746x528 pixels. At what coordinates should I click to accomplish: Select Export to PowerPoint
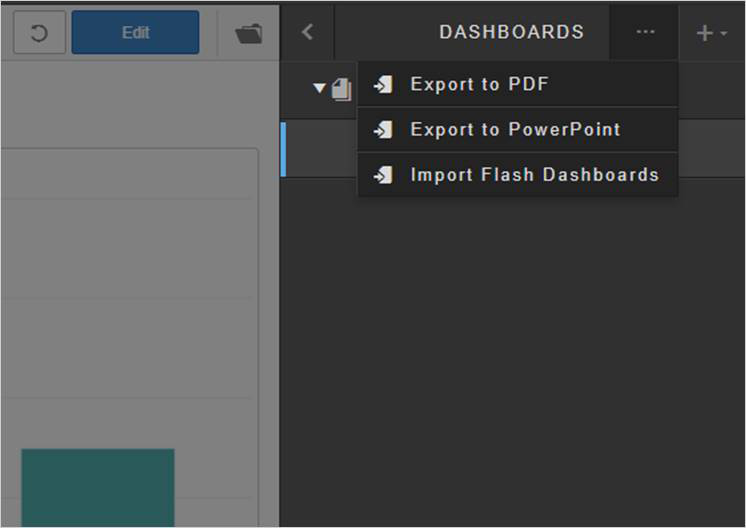pyautogui.click(x=515, y=130)
